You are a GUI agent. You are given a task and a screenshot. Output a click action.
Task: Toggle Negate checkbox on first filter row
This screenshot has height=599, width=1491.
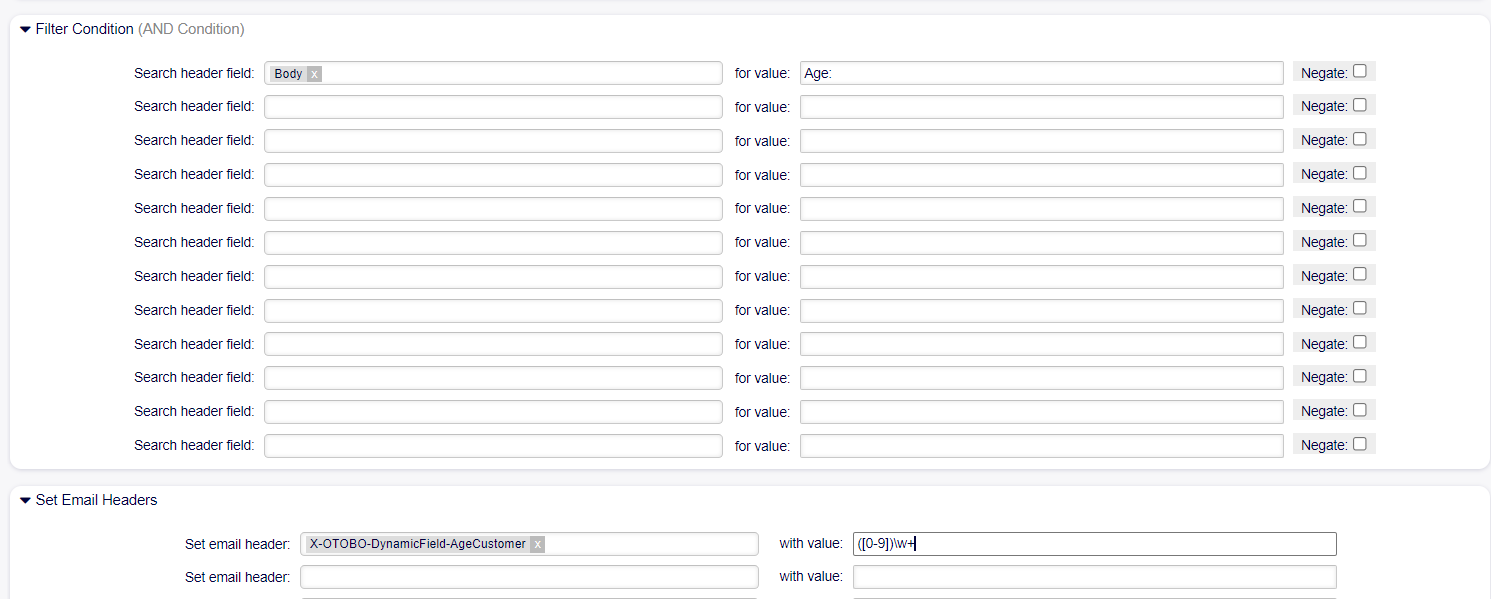point(1359,71)
